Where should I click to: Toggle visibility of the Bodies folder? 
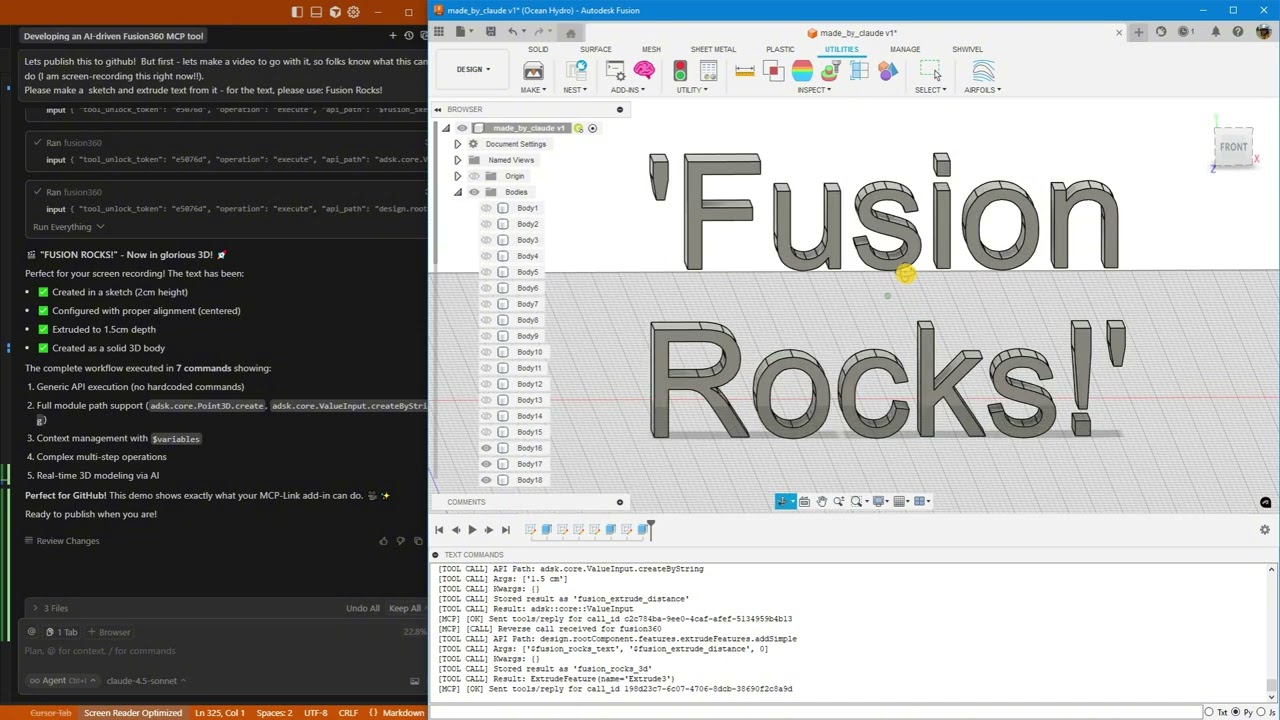click(x=474, y=192)
